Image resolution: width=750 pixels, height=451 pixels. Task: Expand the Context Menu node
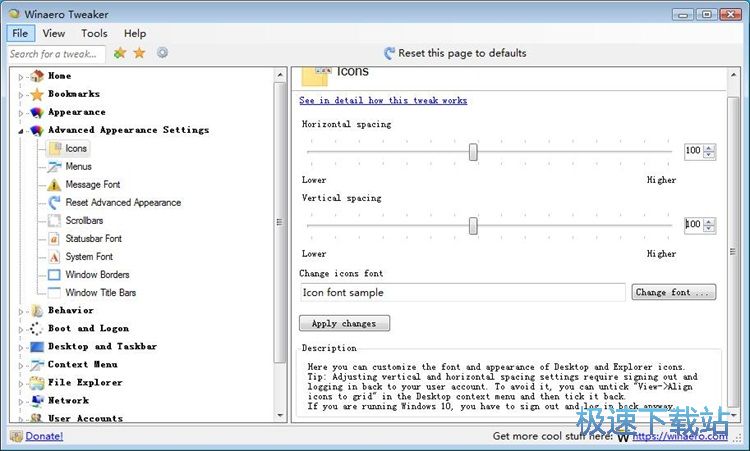[21, 365]
